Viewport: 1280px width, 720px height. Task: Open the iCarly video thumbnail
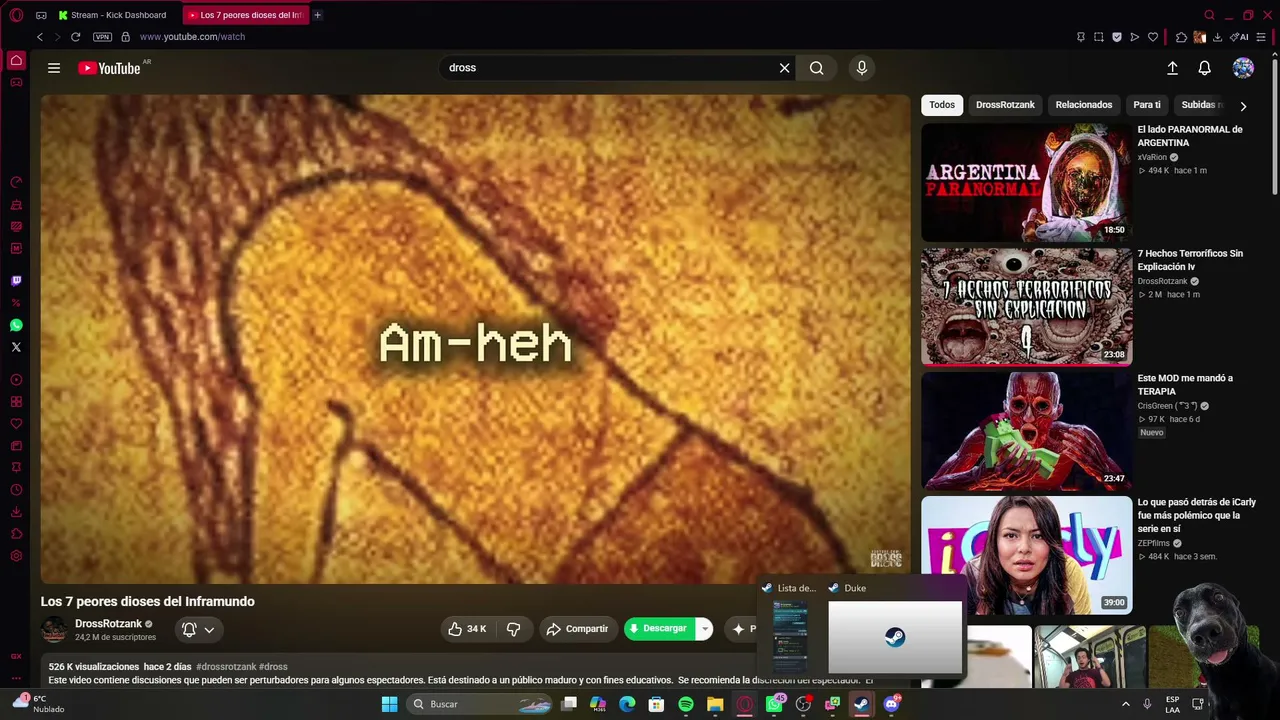point(1026,555)
